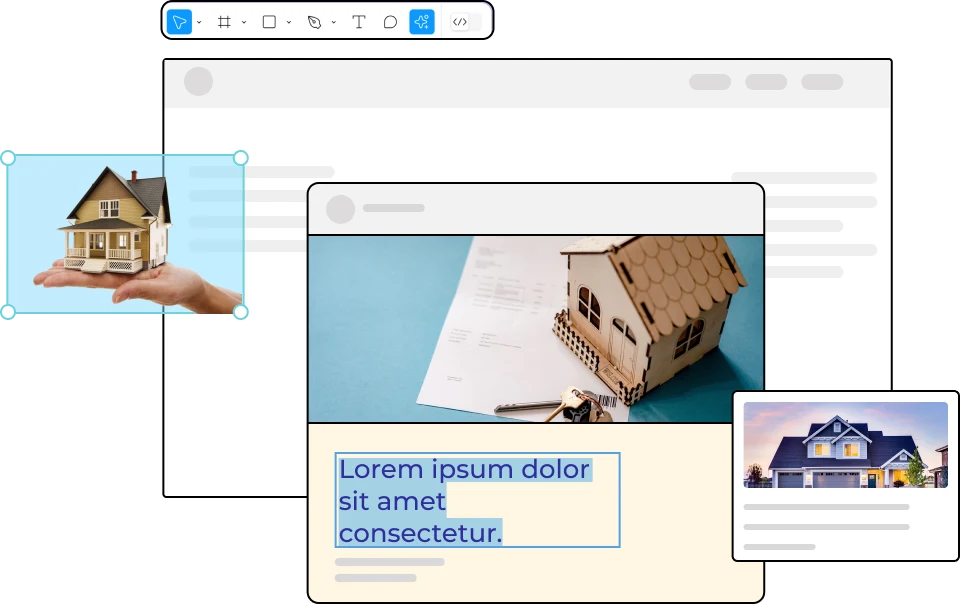Expand the Rectangle shape tool dropdown
The height and width of the screenshot is (604, 960).
pos(289,22)
